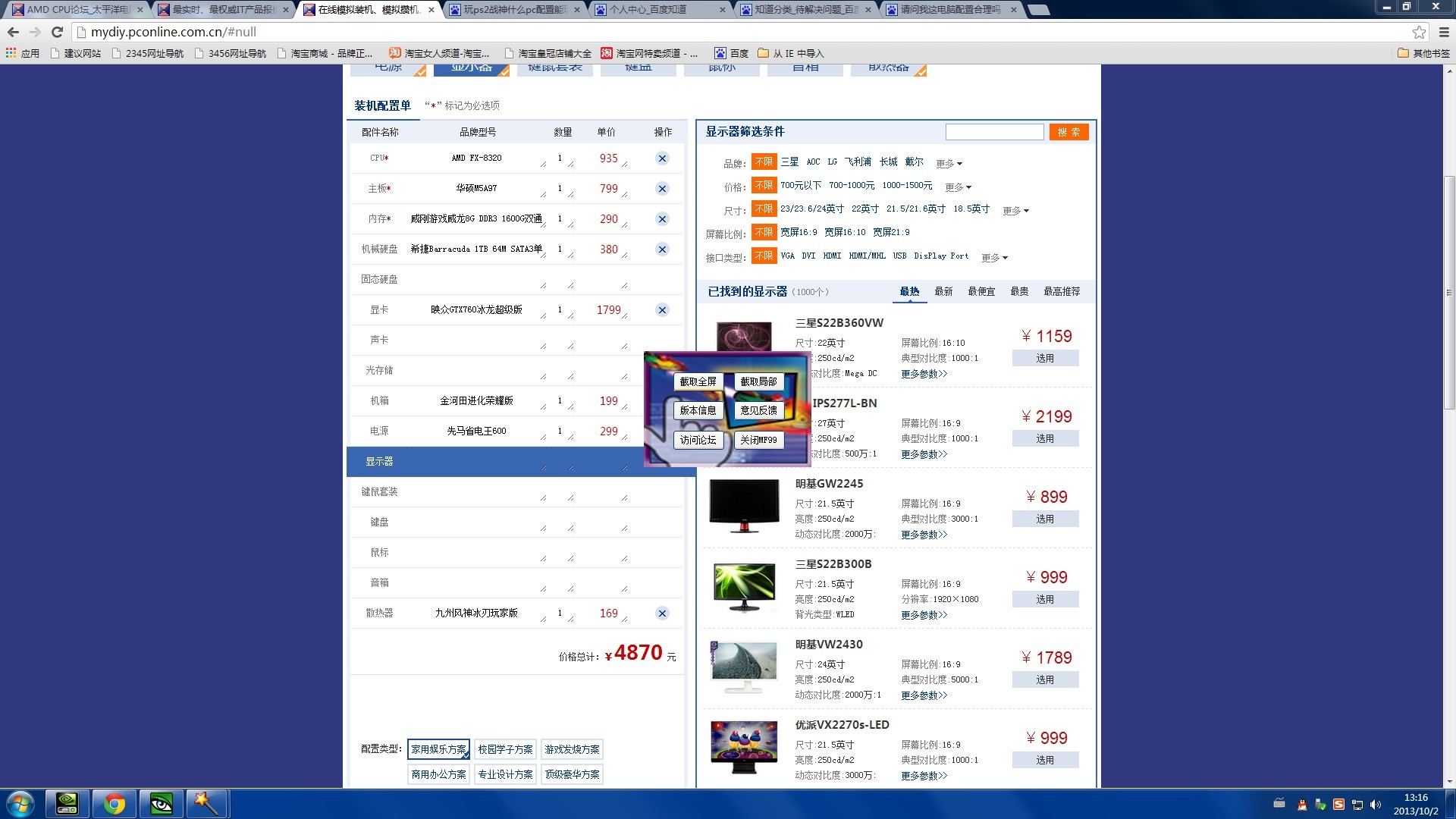Select 家用娱乐方案 configuration type
Image resolution: width=1456 pixels, height=819 pixels.
438,749
